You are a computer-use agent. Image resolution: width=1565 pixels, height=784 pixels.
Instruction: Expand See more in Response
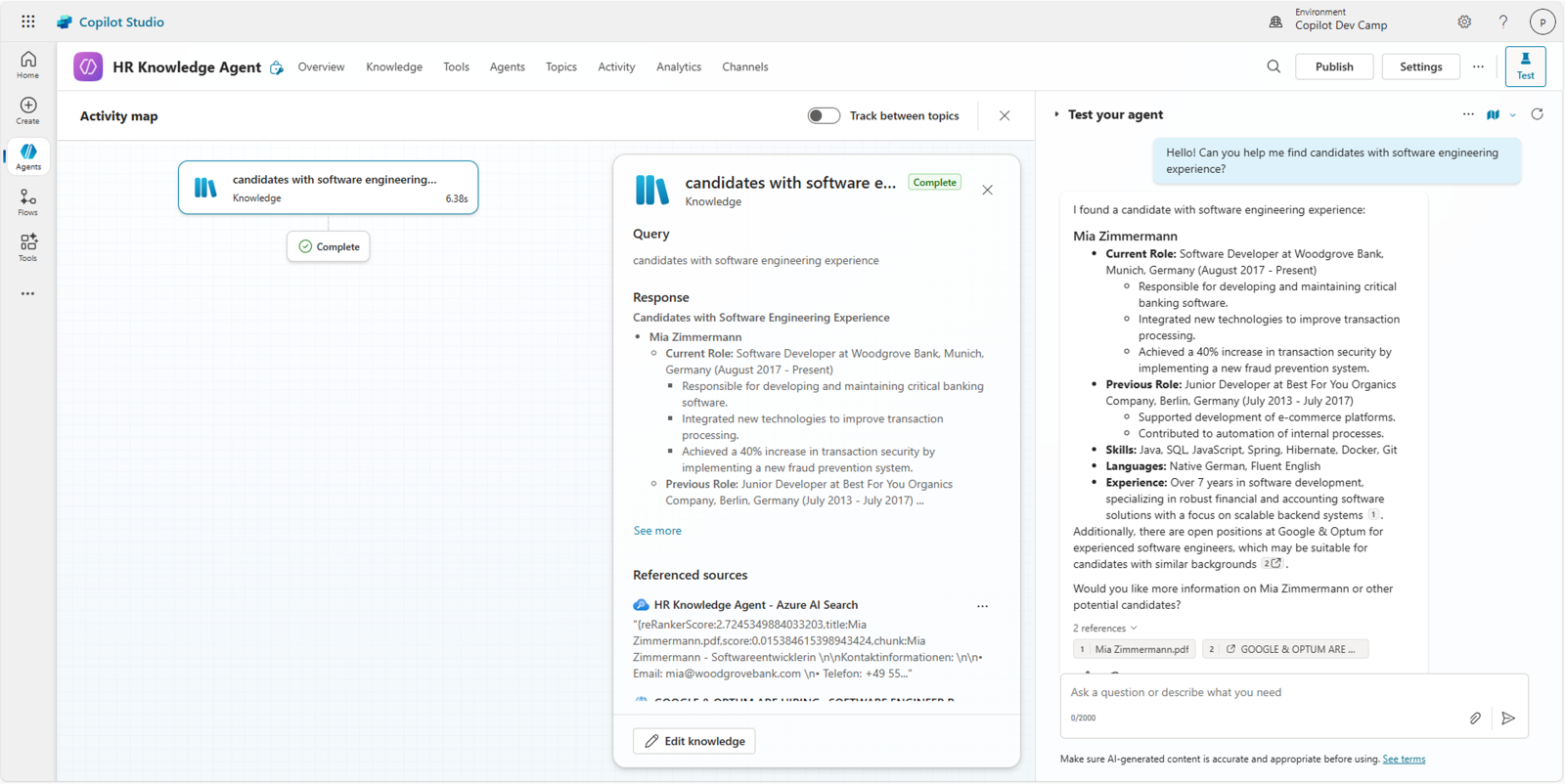coord(657,531)
